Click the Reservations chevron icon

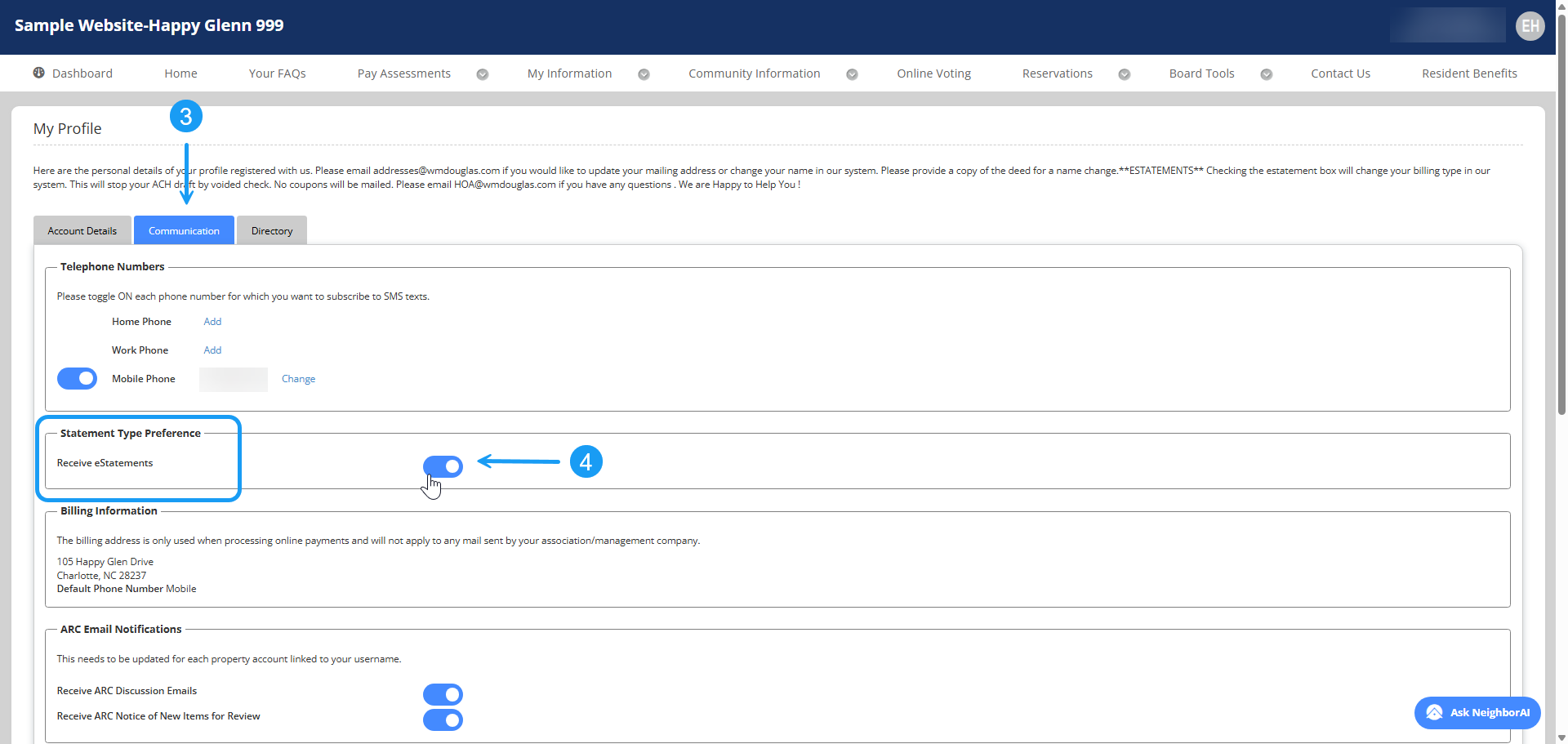(x=1124, y=74)
